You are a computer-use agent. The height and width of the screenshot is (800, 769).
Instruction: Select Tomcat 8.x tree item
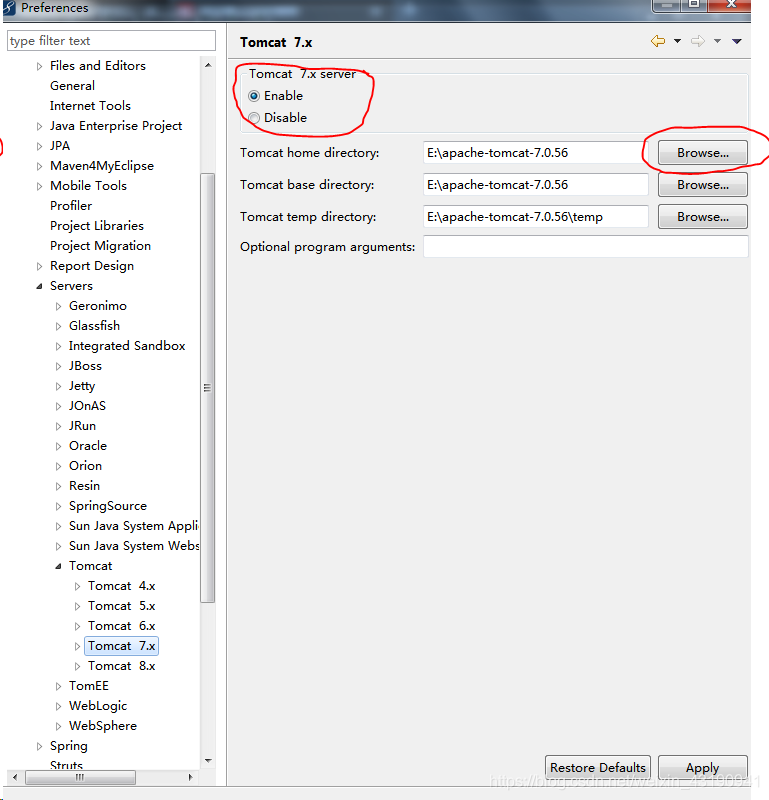[121, 666]
